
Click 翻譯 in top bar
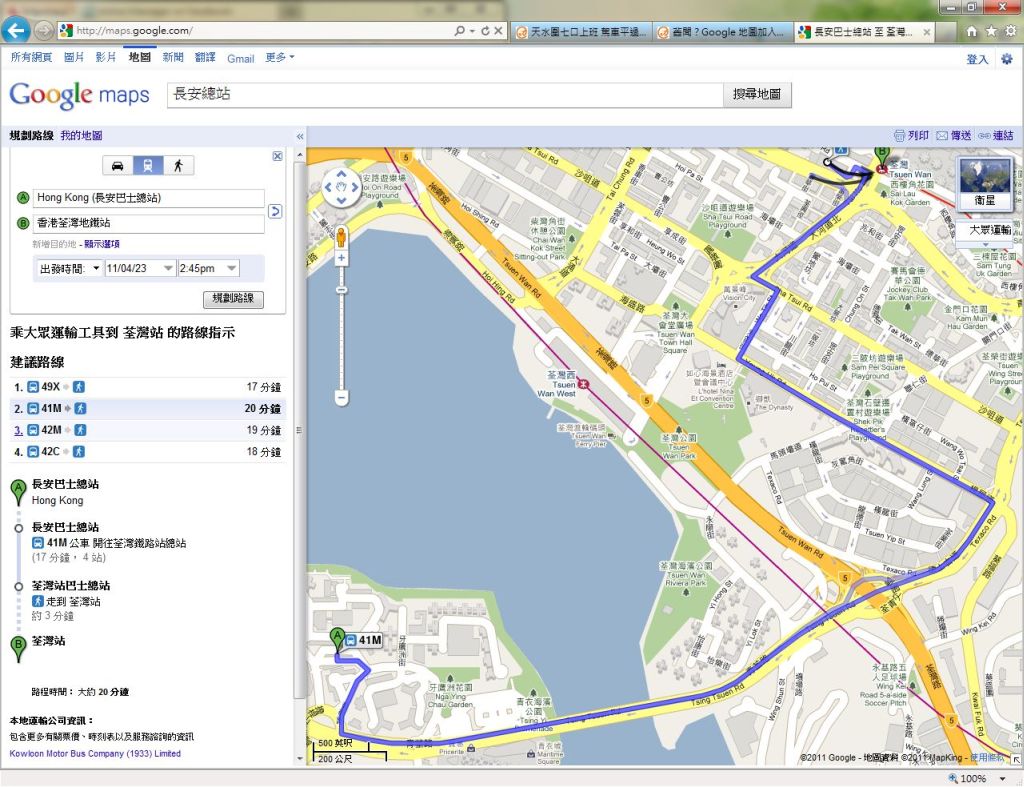[205, 57]
